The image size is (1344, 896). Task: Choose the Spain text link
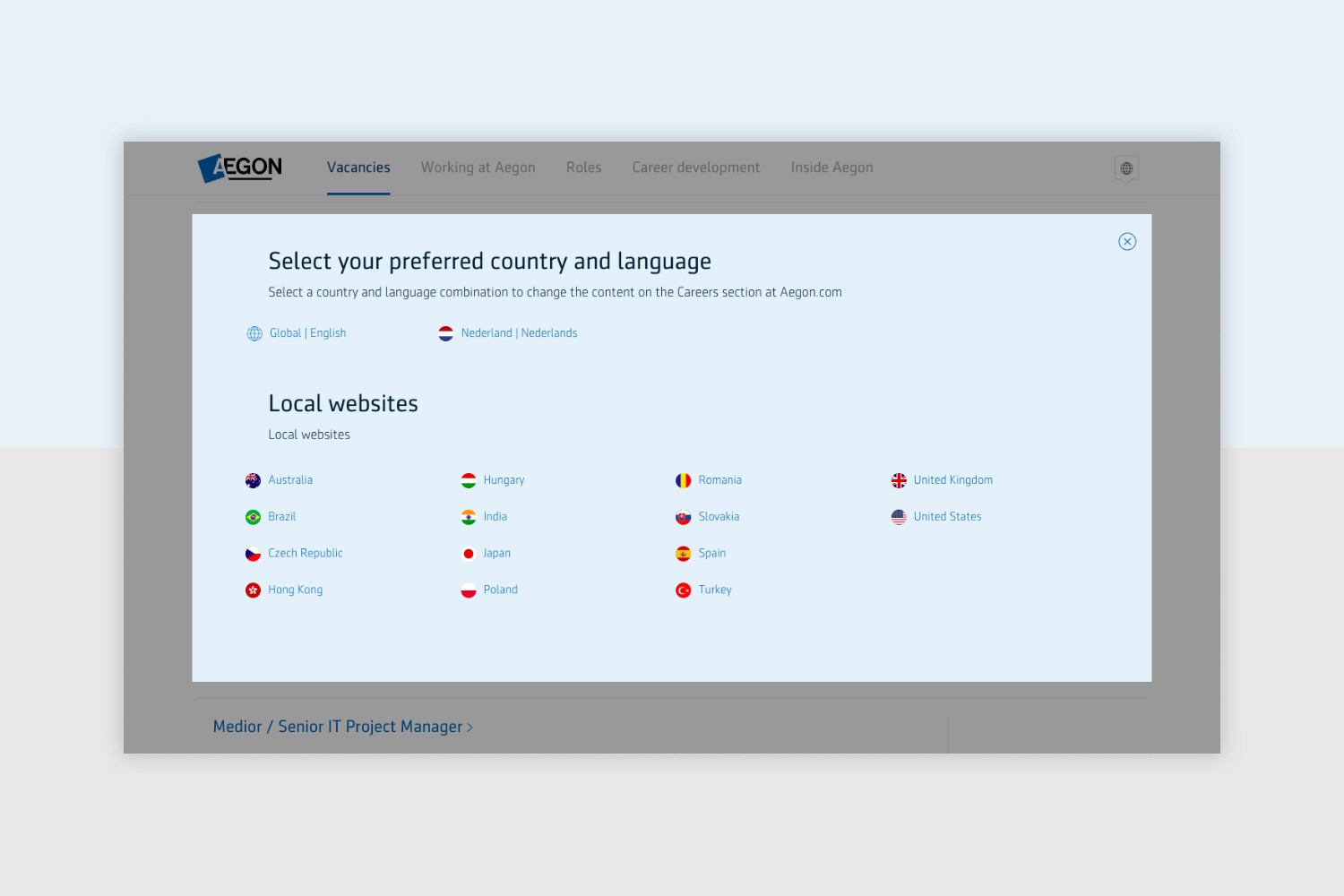[x=712, y=554]
